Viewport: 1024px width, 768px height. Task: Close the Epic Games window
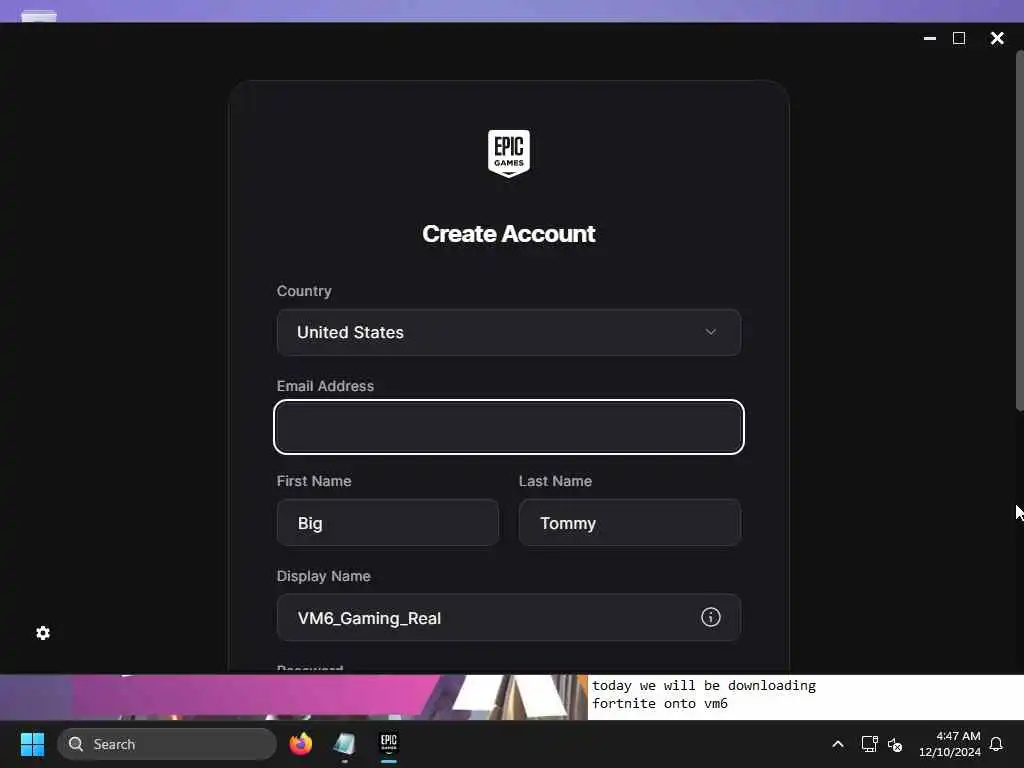point(997,39)
